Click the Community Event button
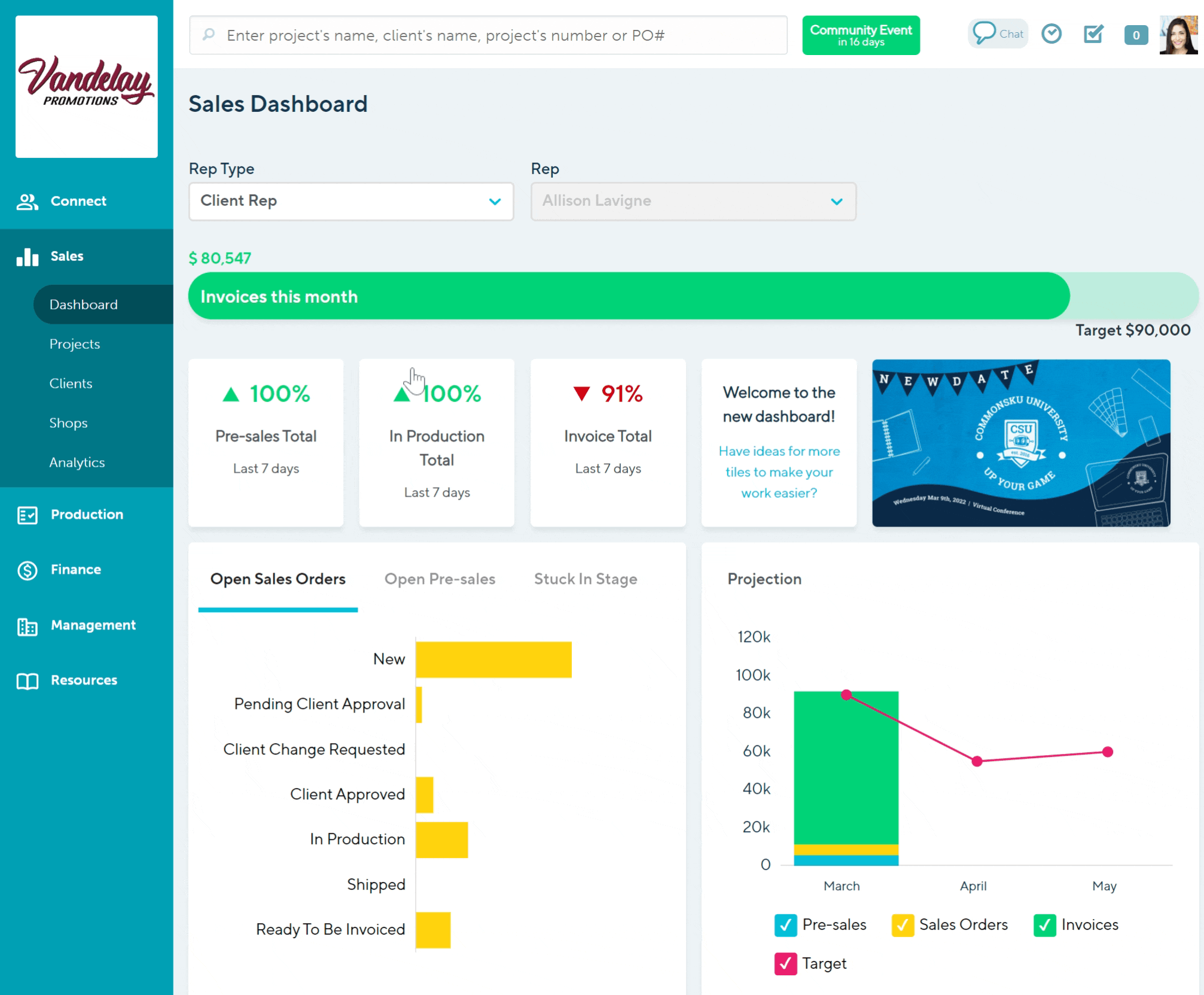The height and width of the screenshot is (995, 1204). click(x=860, y=35)
